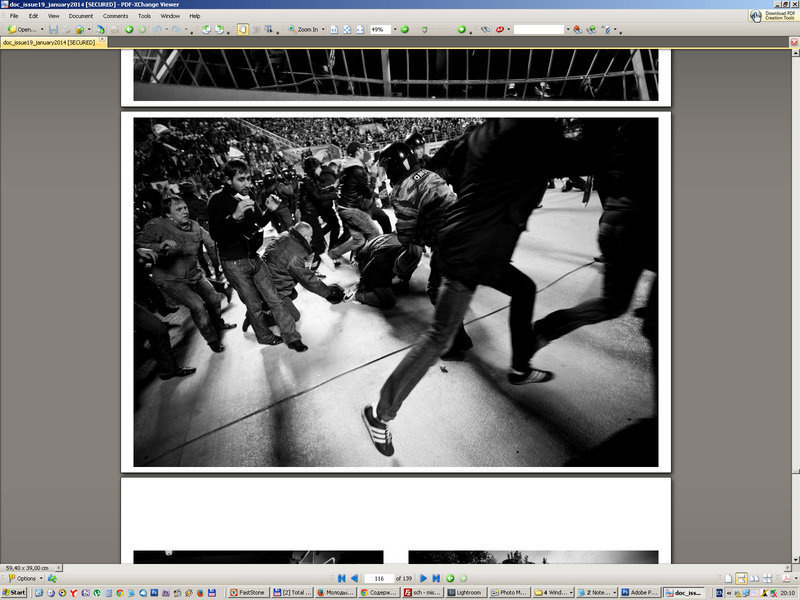Expand the zoom percentage dropdown
This screenshot has width=800, height=600.
[394, 31]
